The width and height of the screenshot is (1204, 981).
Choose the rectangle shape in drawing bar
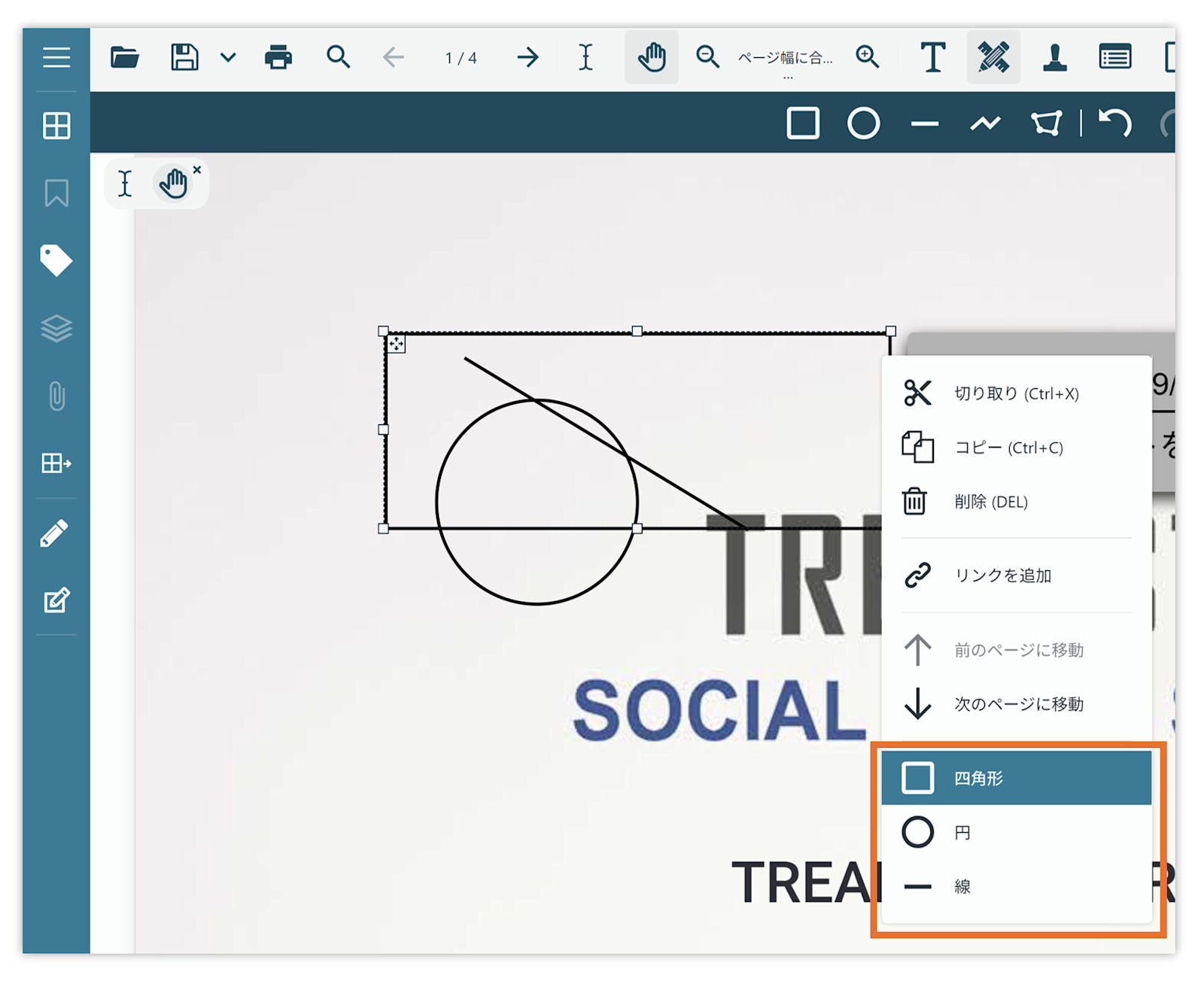[x=803, y=123]
